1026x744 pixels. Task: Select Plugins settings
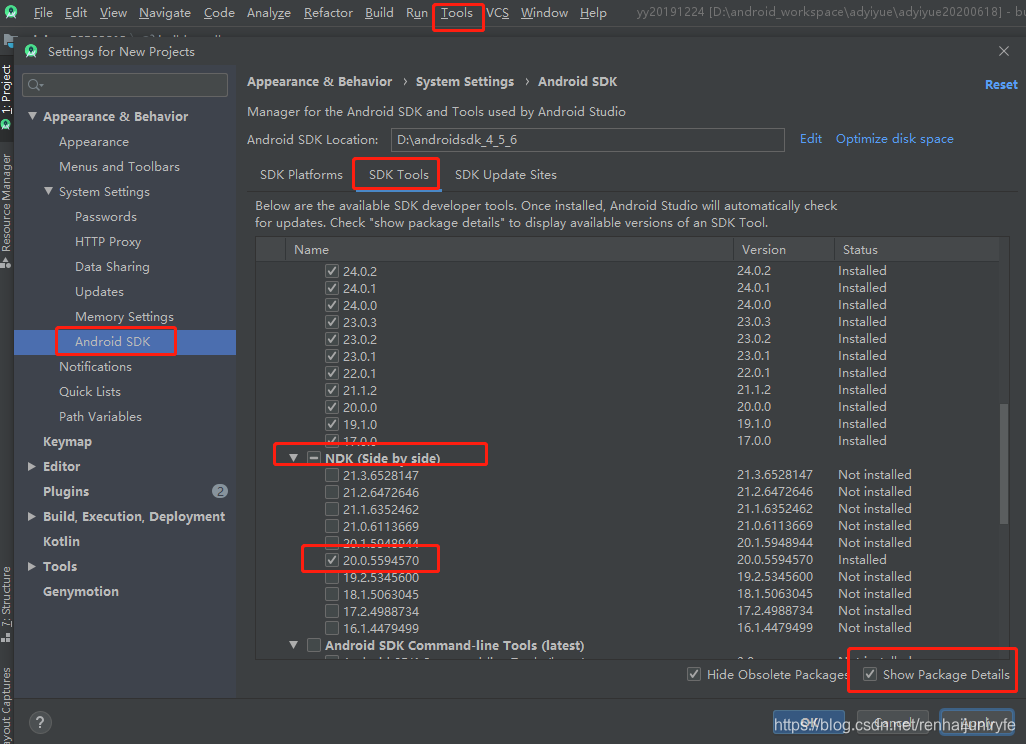[x=66, y=491]
